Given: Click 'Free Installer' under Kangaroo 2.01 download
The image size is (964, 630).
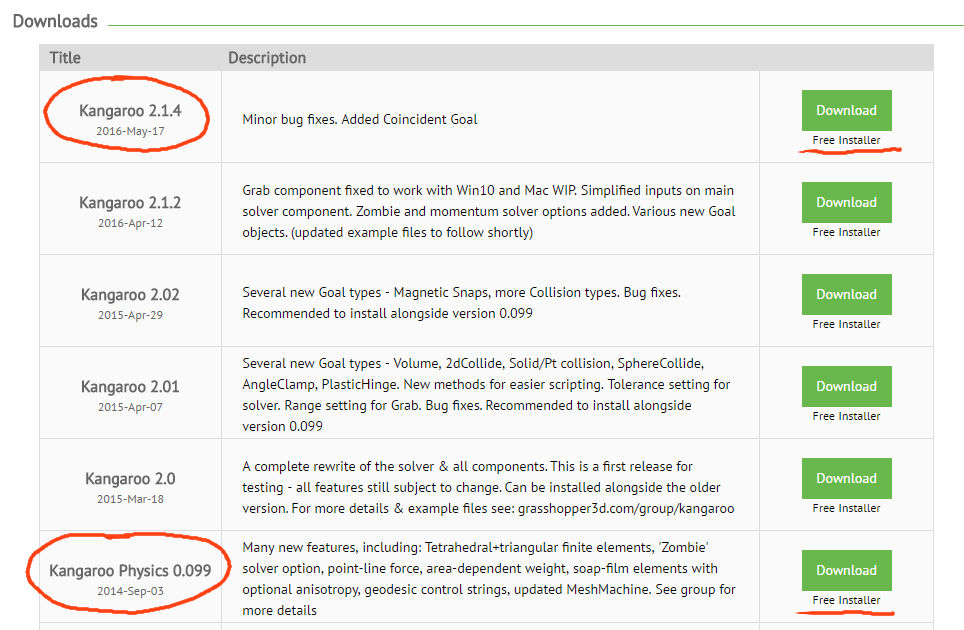Looking at the screenshot, I should pyautogui.click(x=846, y=416).
